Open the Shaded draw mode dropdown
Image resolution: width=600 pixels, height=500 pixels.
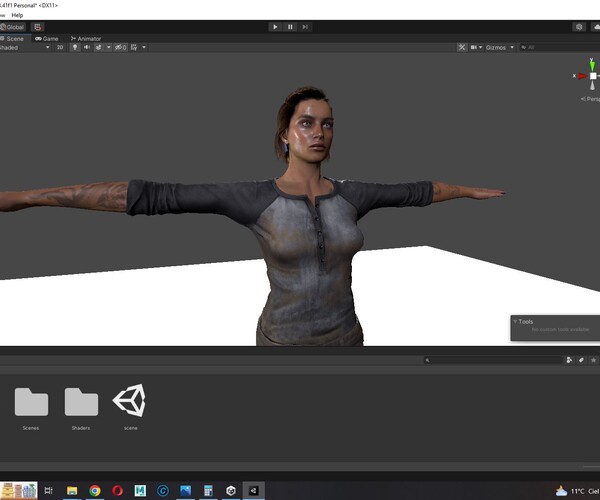click(25, 47)
